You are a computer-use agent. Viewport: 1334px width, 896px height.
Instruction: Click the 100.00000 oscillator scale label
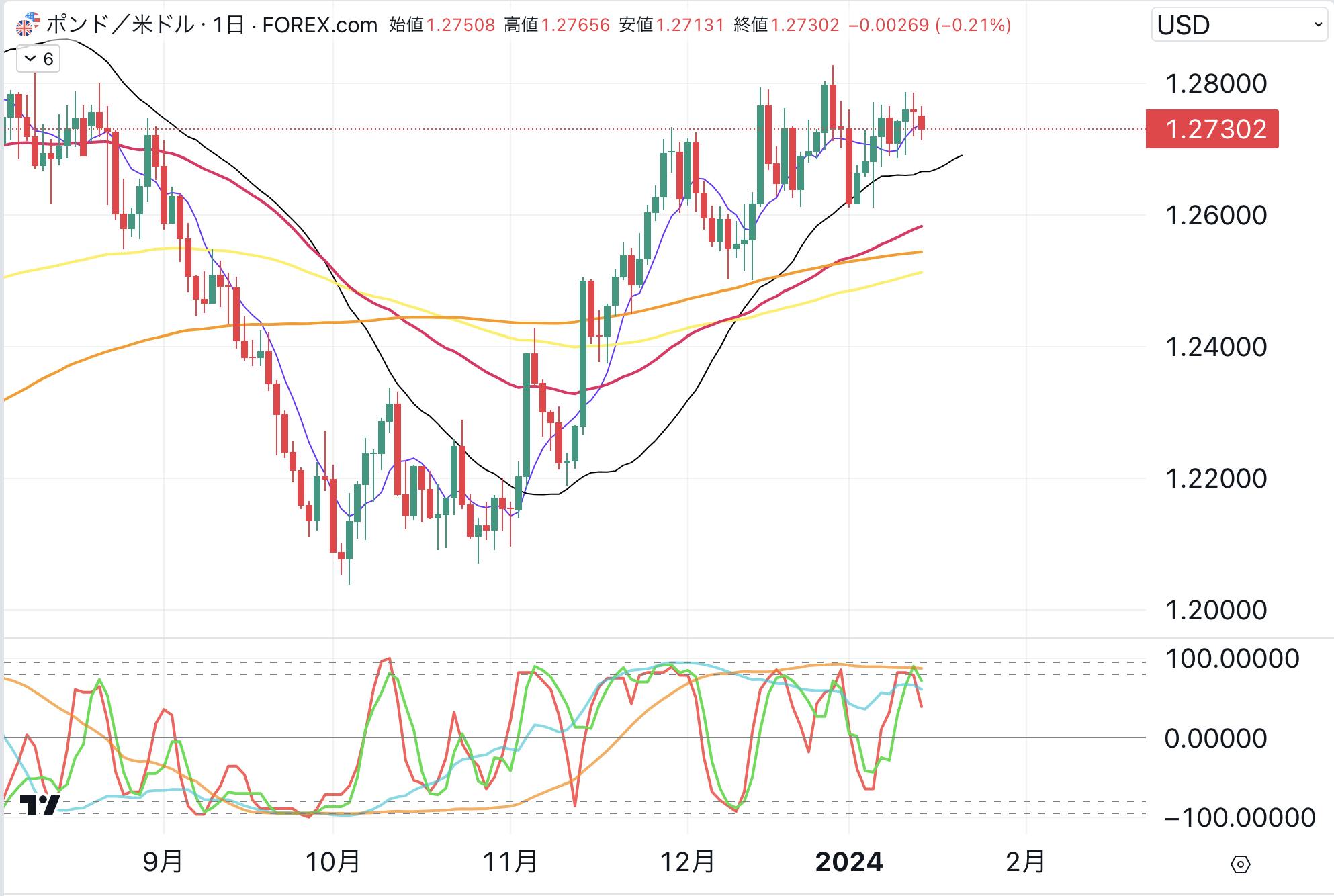click(x=1232, y=658)
